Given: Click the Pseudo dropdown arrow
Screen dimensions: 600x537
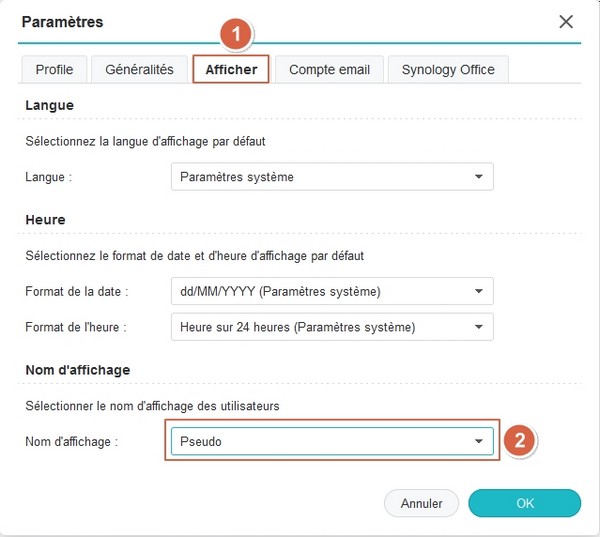Looking at the screenshot, I should 477,441.
